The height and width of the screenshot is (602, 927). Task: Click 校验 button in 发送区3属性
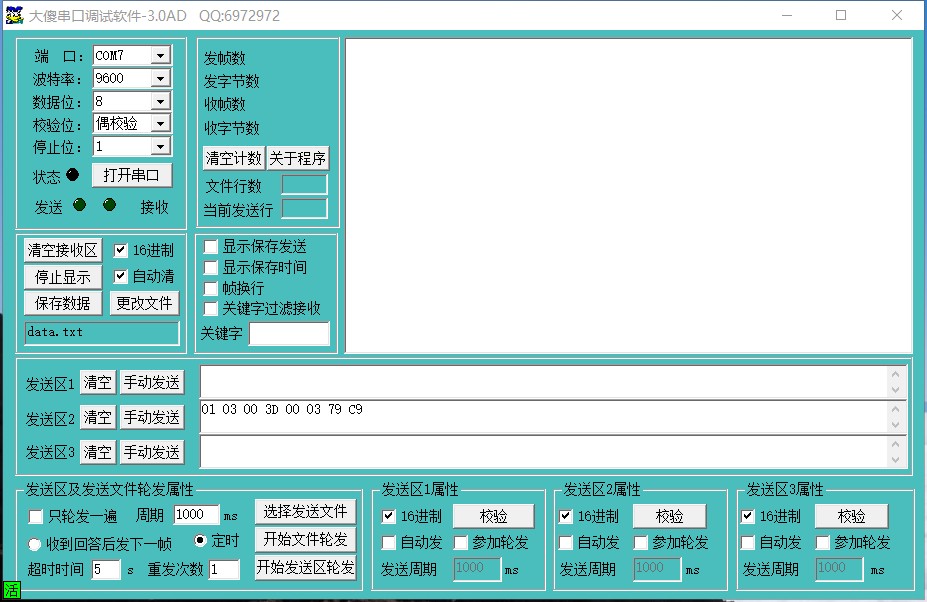click(851, 516)
